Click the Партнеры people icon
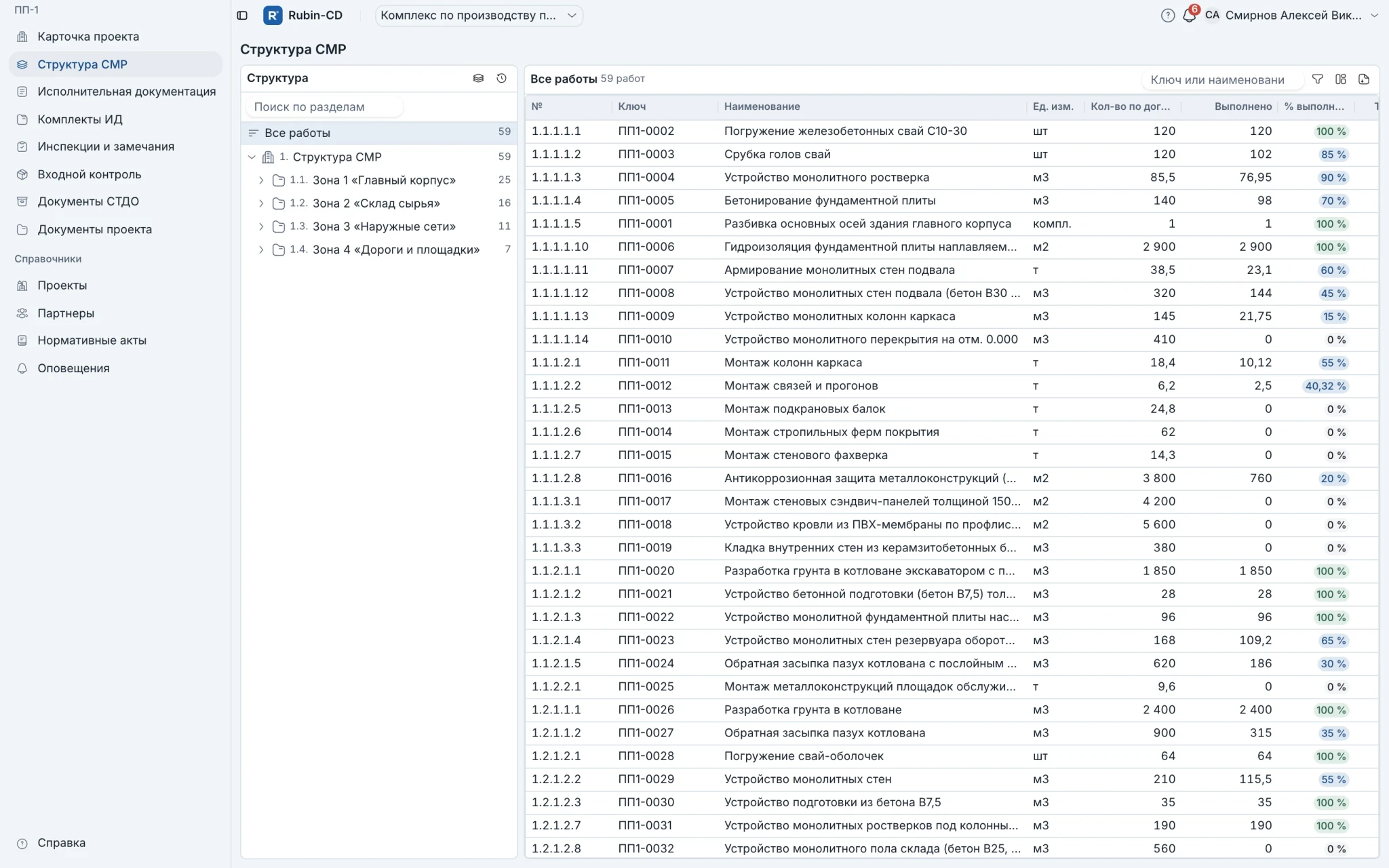This screenshot has width=1389, height=868. point(22,313)
